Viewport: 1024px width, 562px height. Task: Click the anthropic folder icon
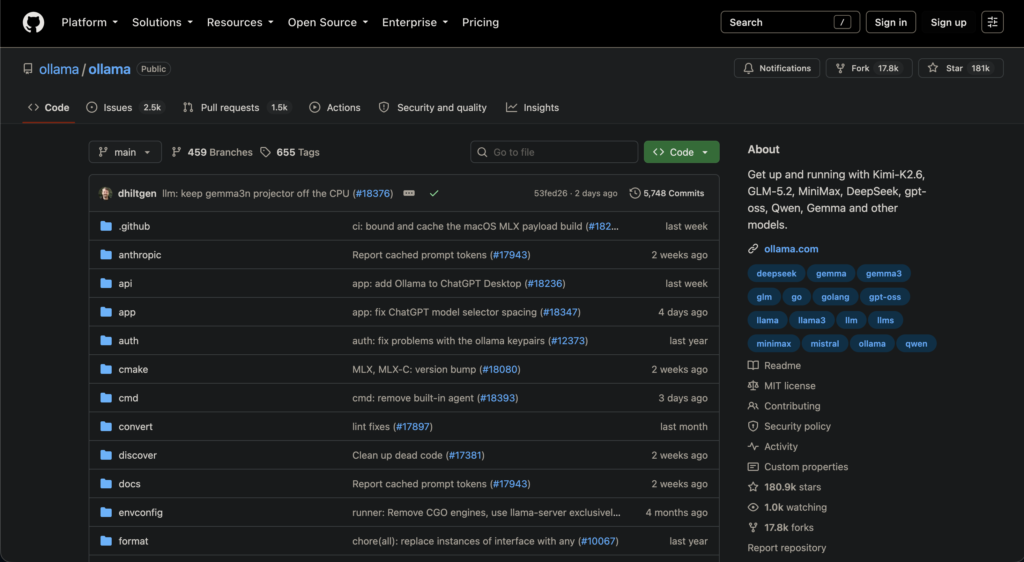[x=106, y=255]
